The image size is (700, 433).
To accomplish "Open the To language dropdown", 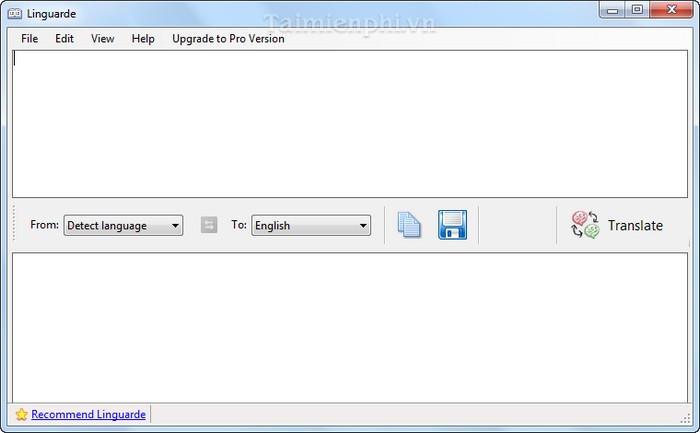I will 311,225.
